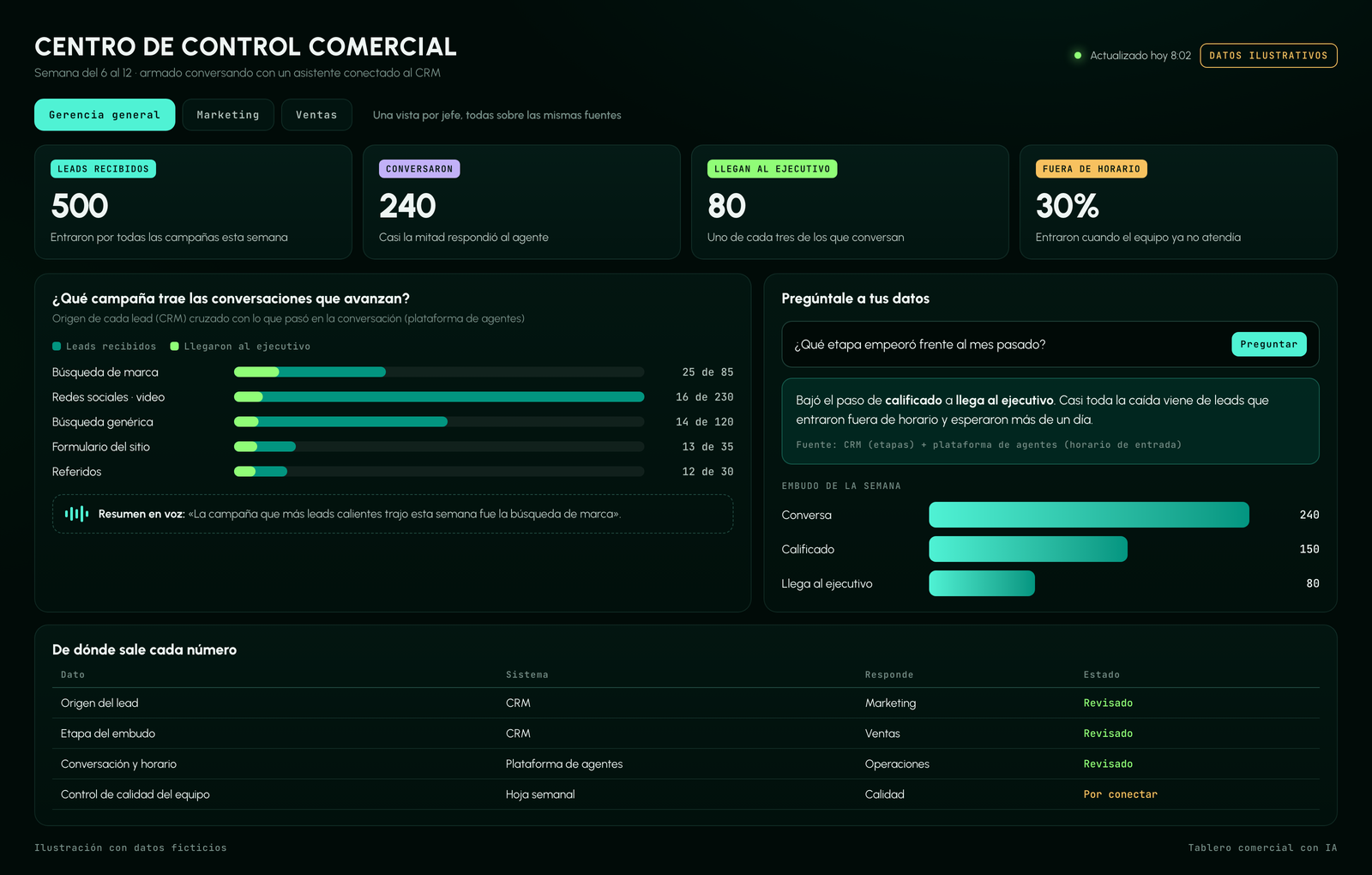Click the Conversación y horario row
1372x875 pixels.
coord(686,763)
